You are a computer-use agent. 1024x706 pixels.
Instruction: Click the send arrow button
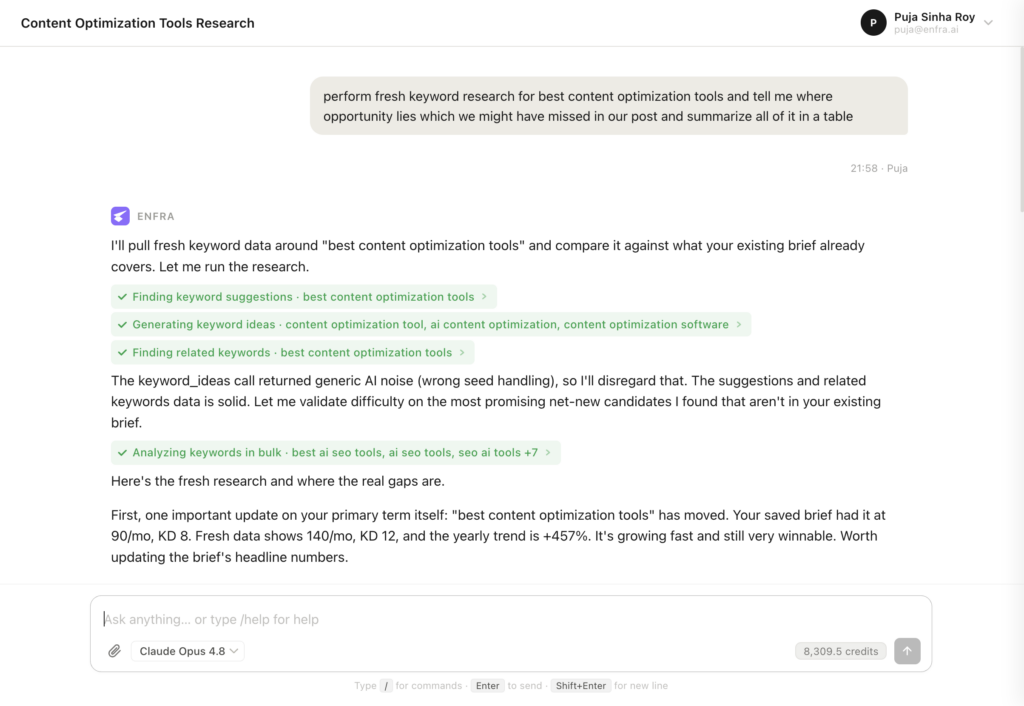(x=907, y=651)
